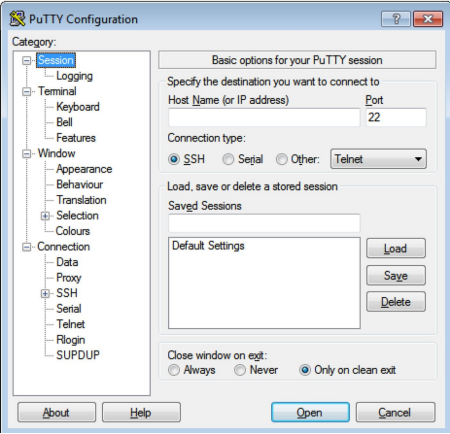Set close window on exit to Always

[174, 370]
